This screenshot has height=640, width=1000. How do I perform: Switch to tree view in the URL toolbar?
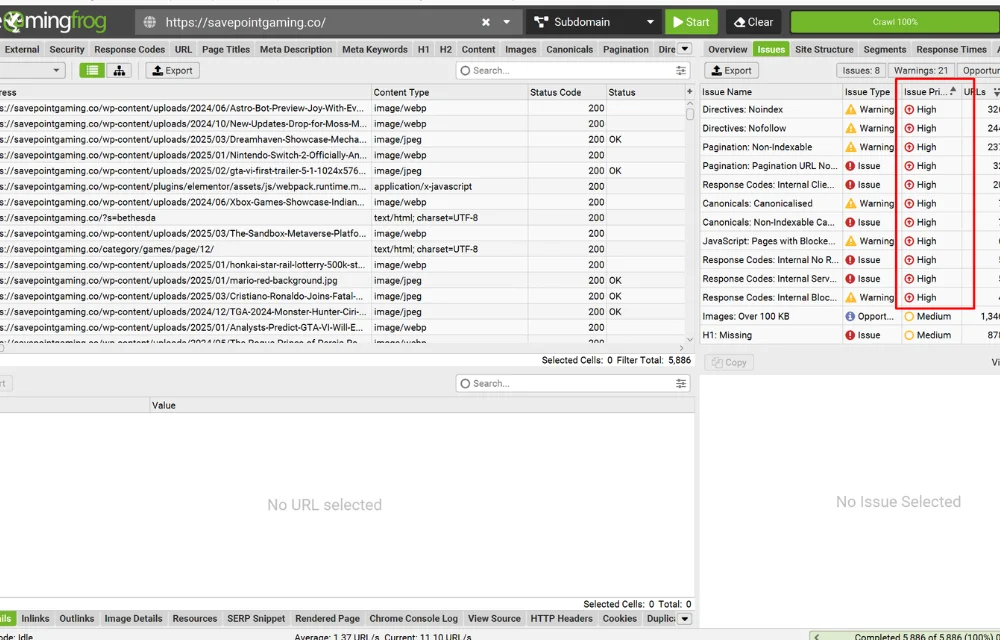[x=119, y=70]
